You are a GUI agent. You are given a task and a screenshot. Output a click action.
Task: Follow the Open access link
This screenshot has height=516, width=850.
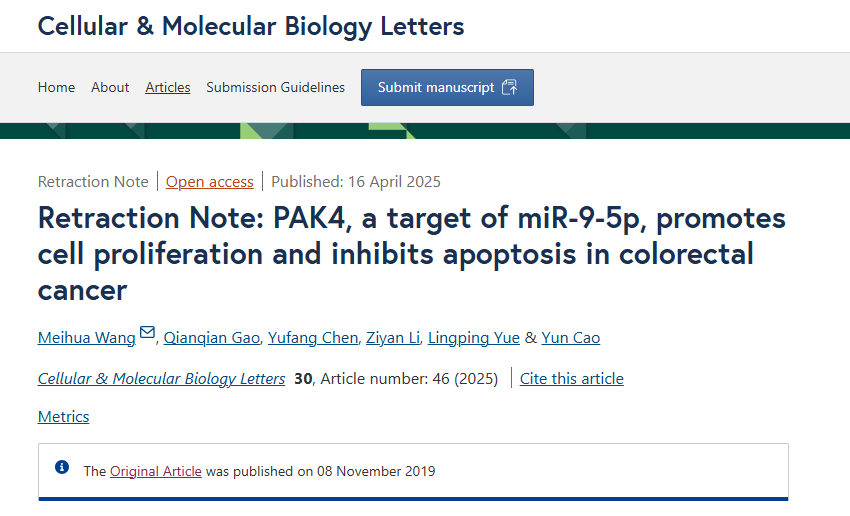point(210,182)
